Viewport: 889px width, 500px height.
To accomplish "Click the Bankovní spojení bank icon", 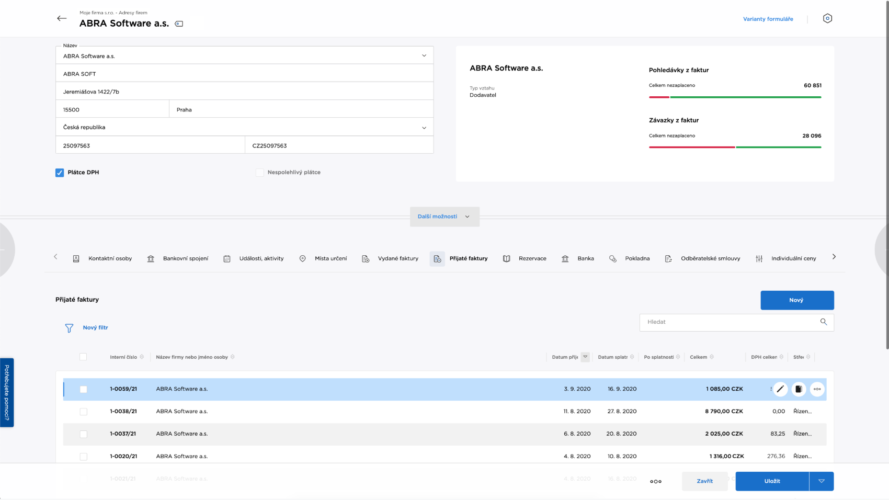I will pos(151,259).
